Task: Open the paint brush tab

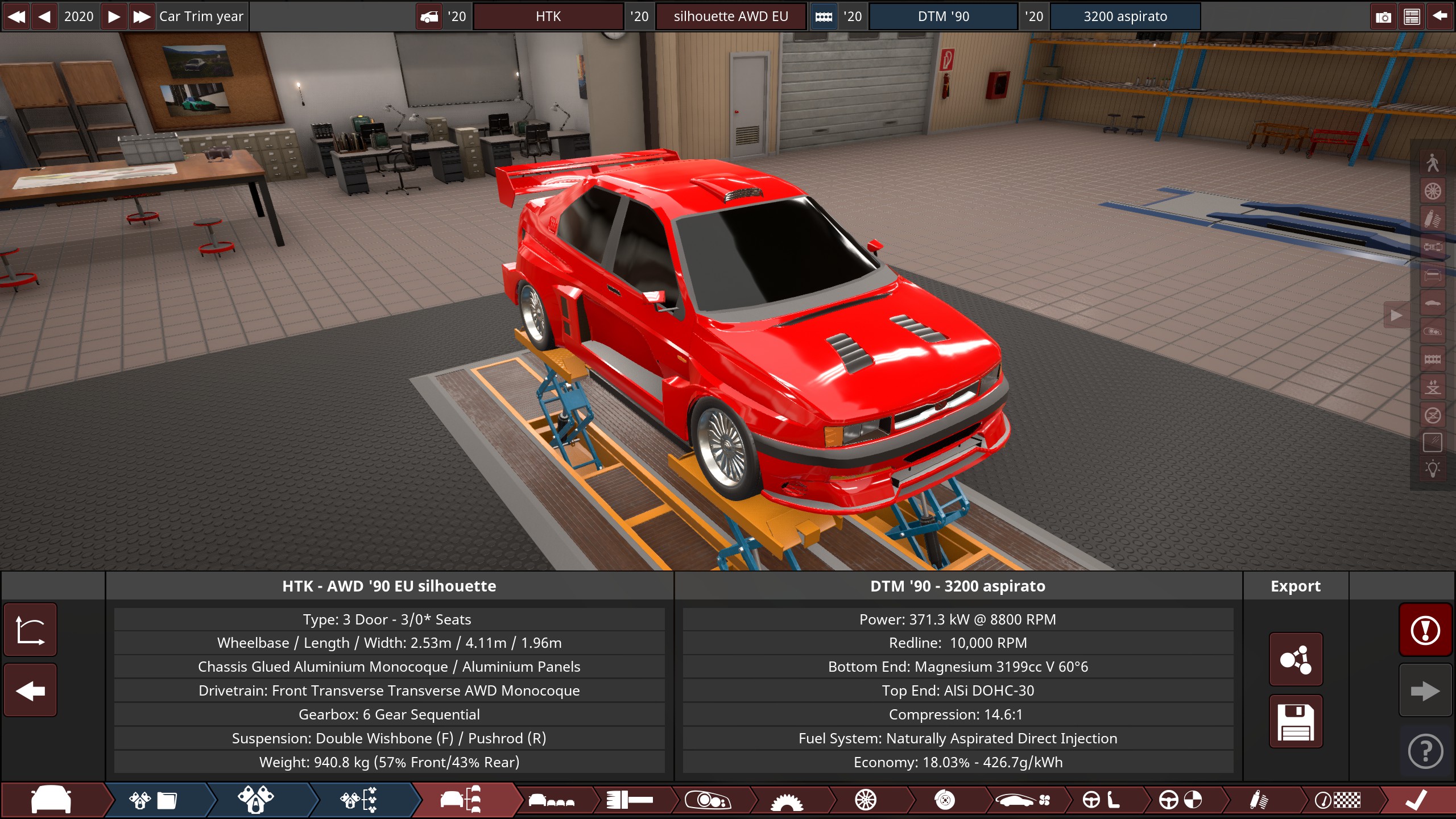Action: pyautogui.click(x=630, y=801)
